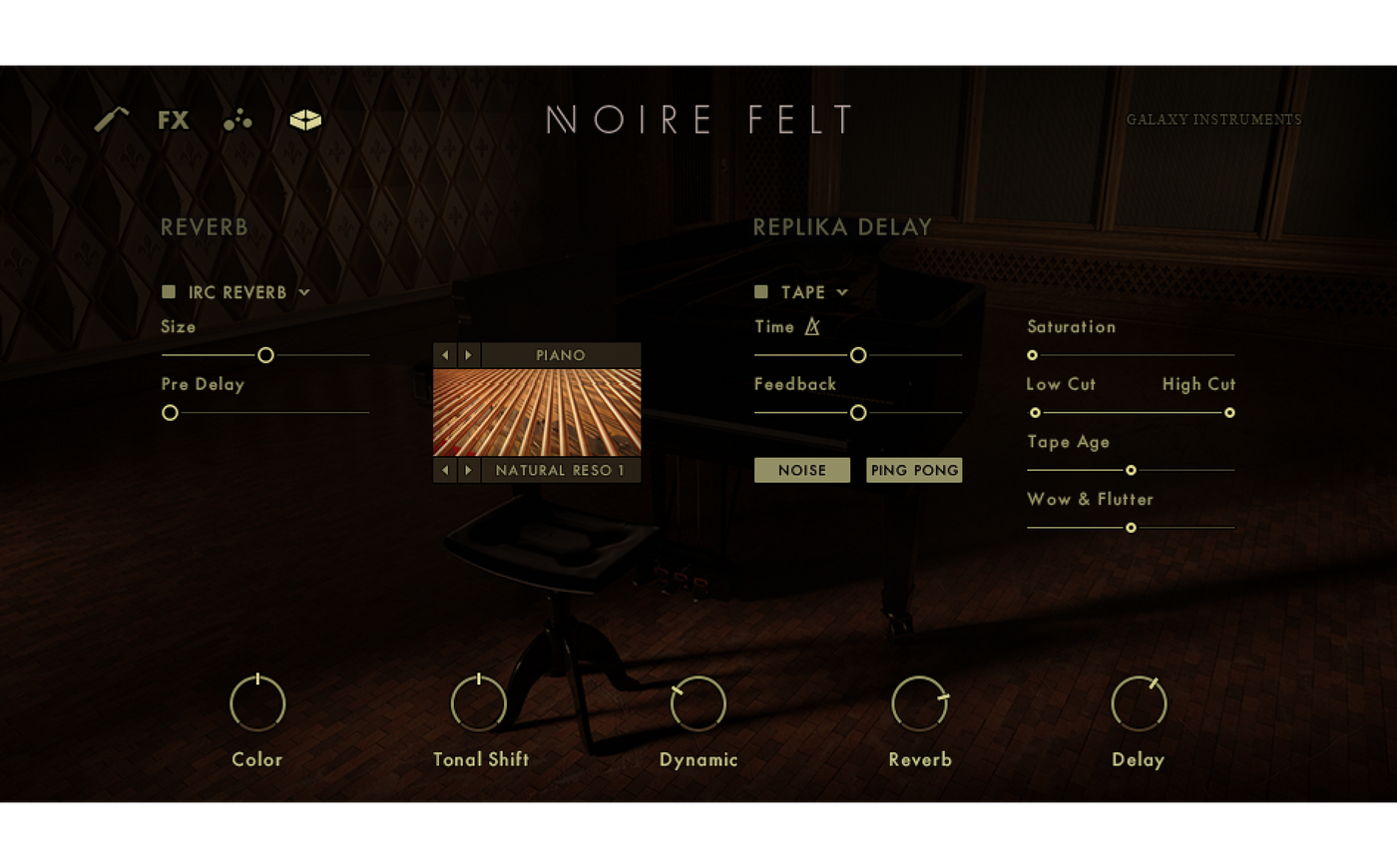Open the Piano category name selector

561,355
